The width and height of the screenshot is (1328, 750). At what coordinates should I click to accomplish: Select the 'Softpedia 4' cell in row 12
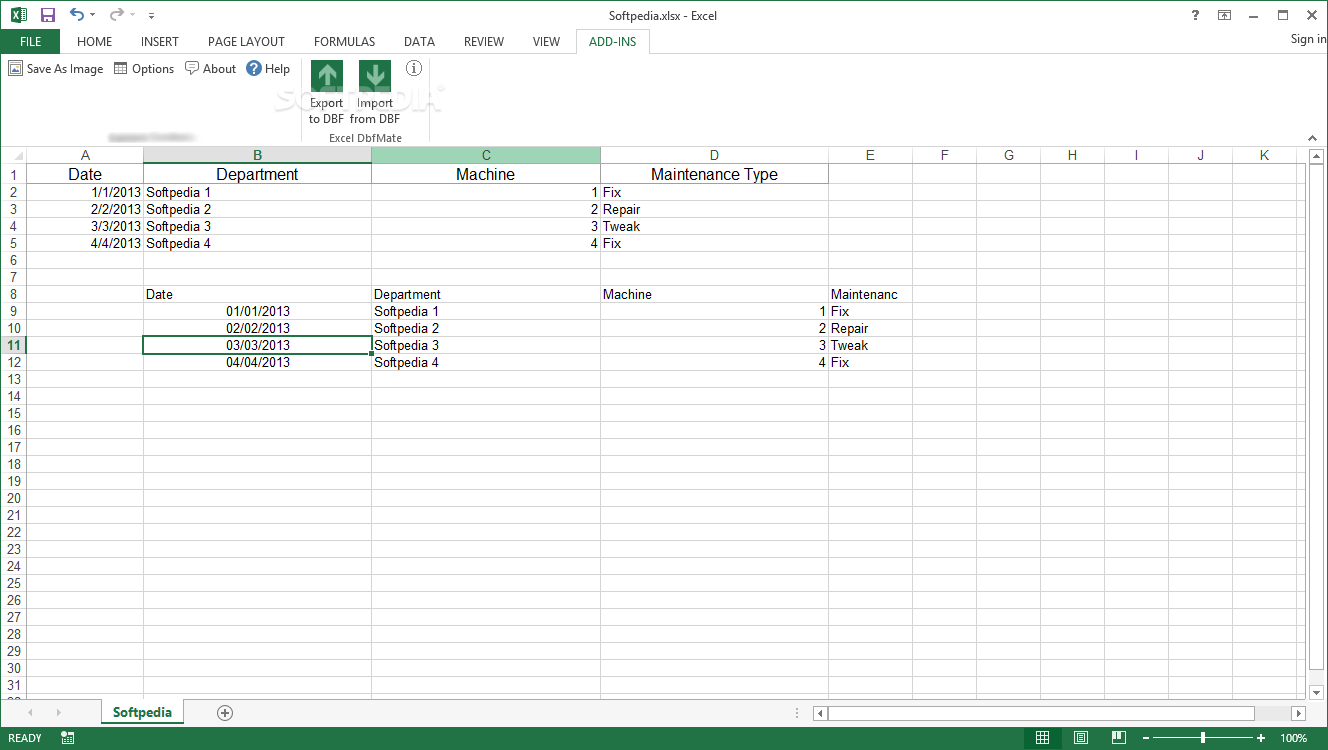(x=486, y=362)
